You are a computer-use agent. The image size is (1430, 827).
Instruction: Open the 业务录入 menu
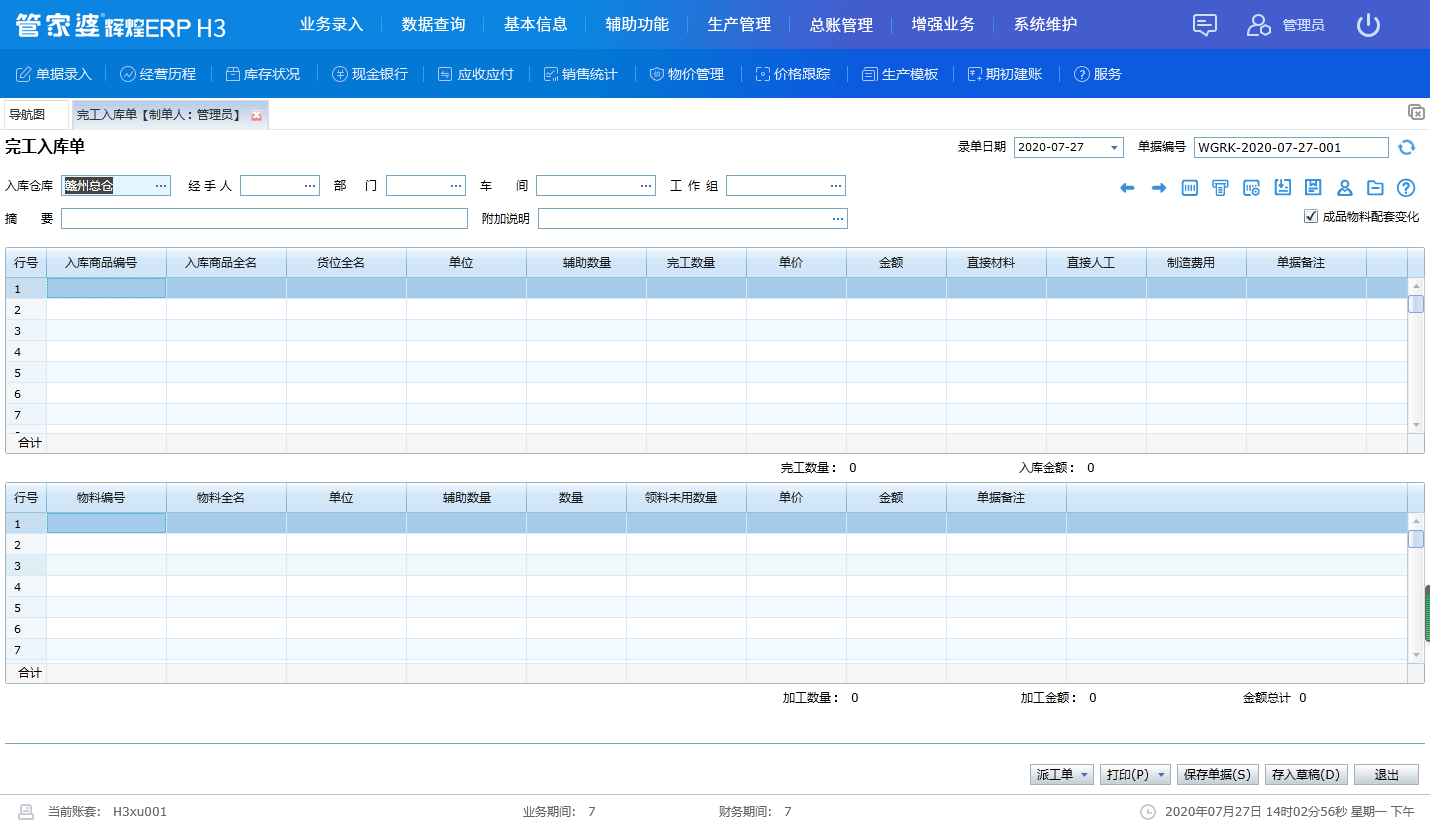[331, 25]
